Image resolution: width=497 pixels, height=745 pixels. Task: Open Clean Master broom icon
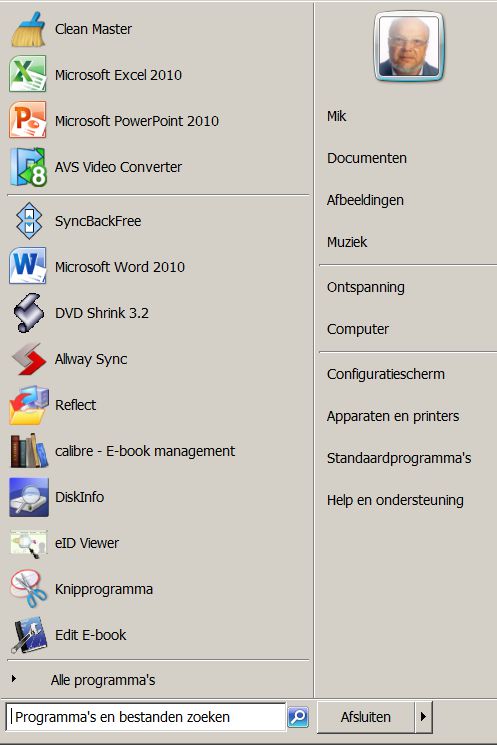[29, 29]
